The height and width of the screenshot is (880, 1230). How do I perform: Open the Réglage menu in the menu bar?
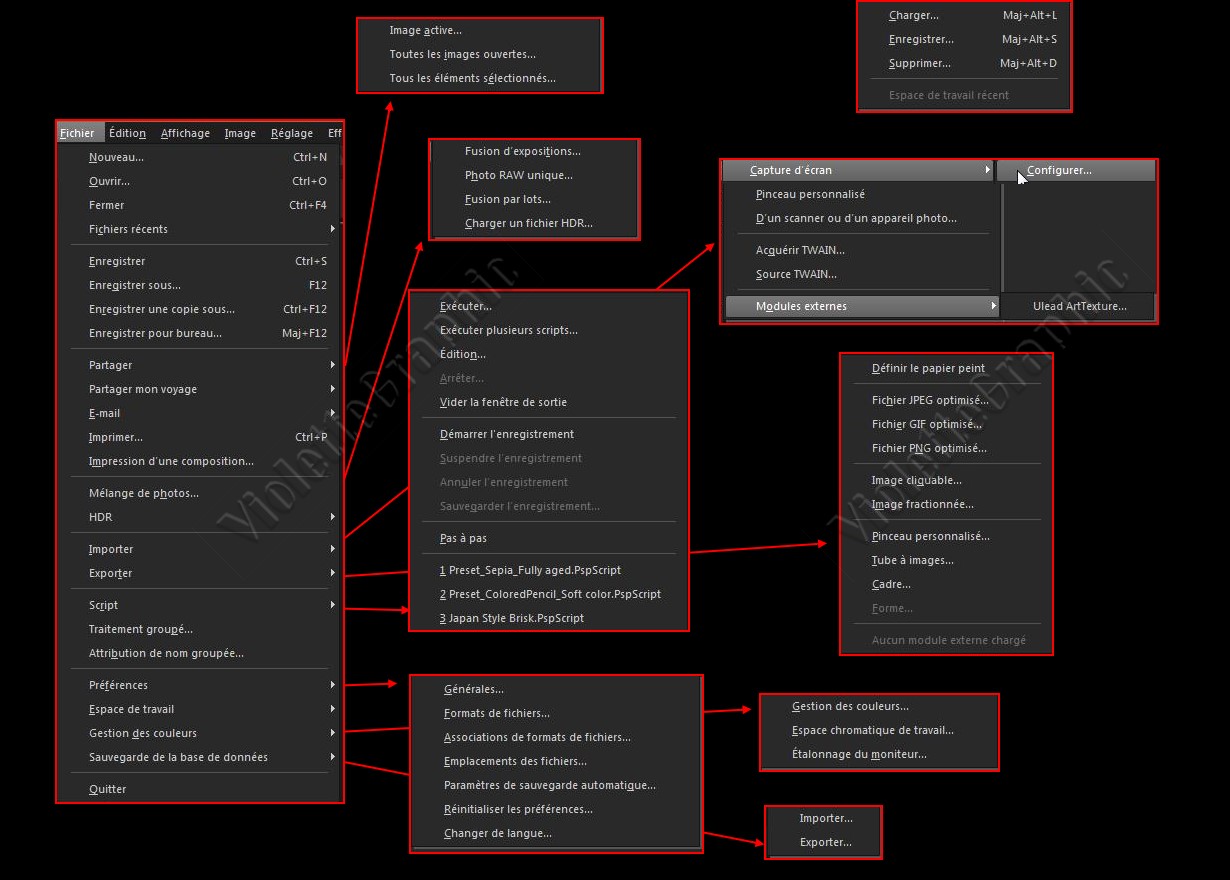(291, 133)
